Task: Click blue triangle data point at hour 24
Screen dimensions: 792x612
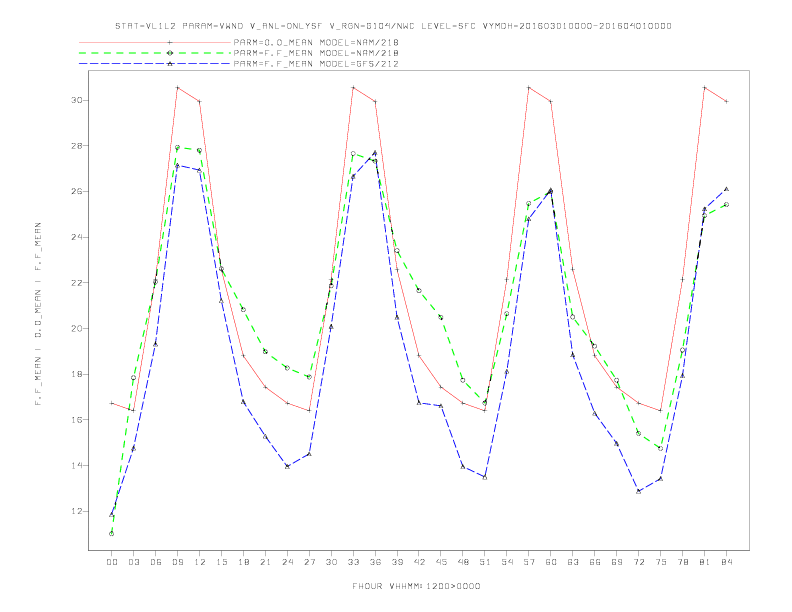Action: click(287, 467)
